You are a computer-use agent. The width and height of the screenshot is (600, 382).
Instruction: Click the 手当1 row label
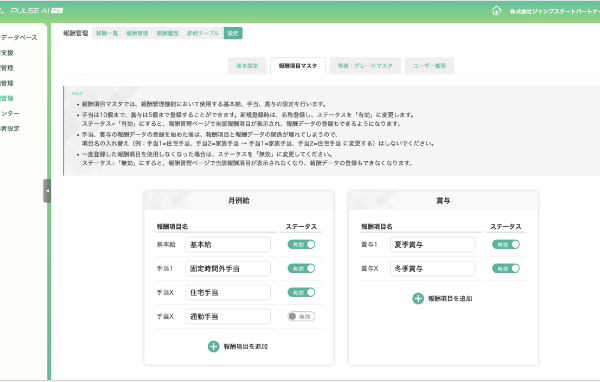165,269
